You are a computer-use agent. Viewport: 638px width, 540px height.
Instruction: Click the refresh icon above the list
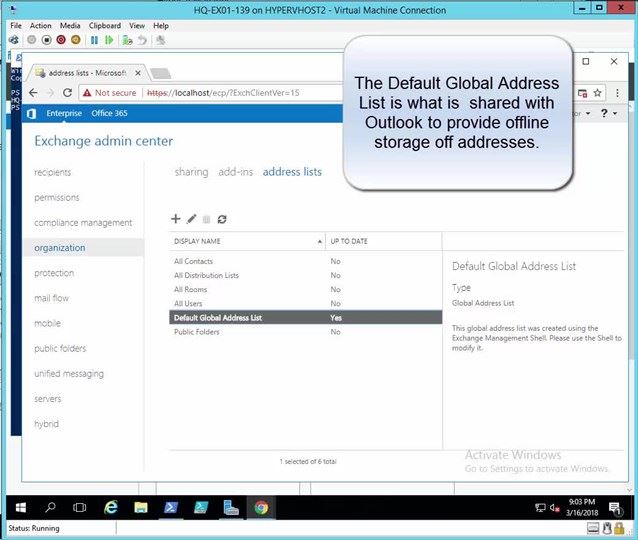click(x=222, y=218)
